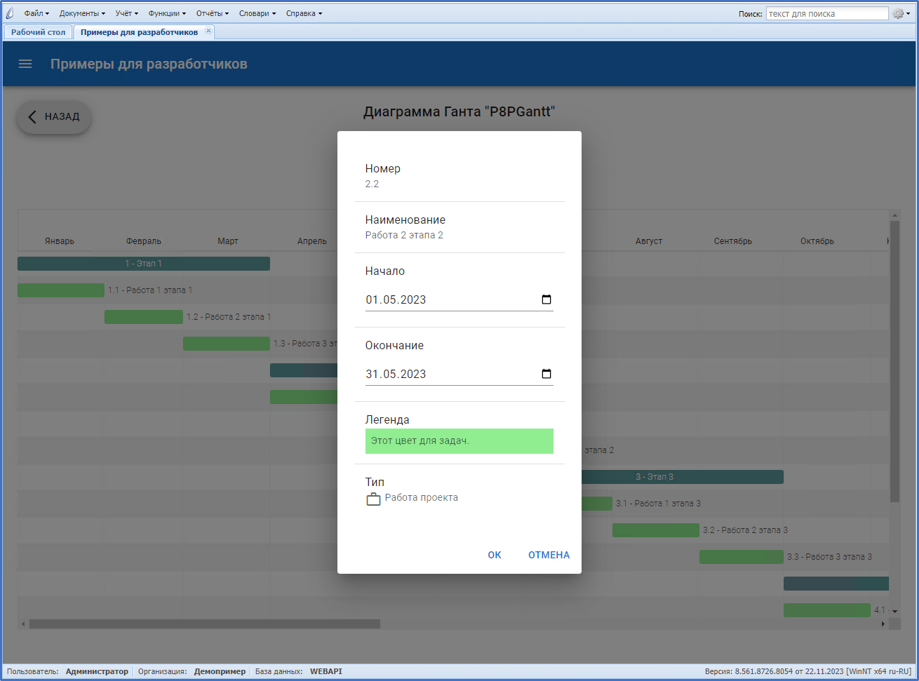Switch to the Рабочий стол tab
This screenshot has height=681, width=919.
38,32
